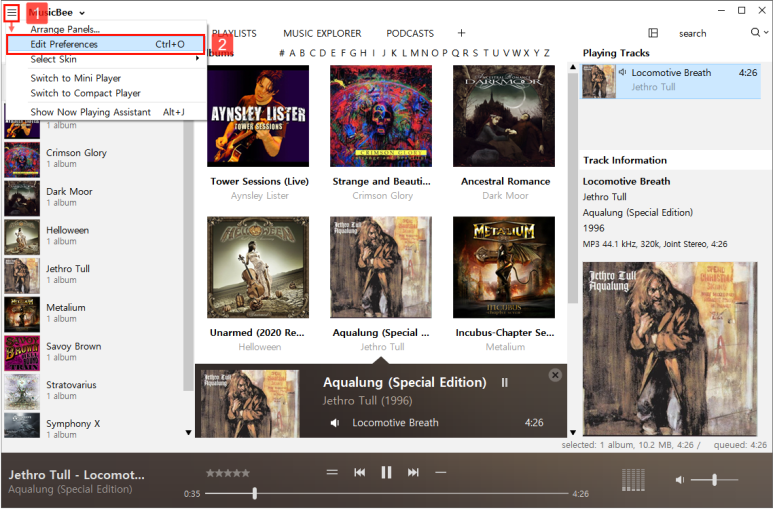Click artist list scroll down arrow
Screen dimensions: 773x509
tap(188, 433)
